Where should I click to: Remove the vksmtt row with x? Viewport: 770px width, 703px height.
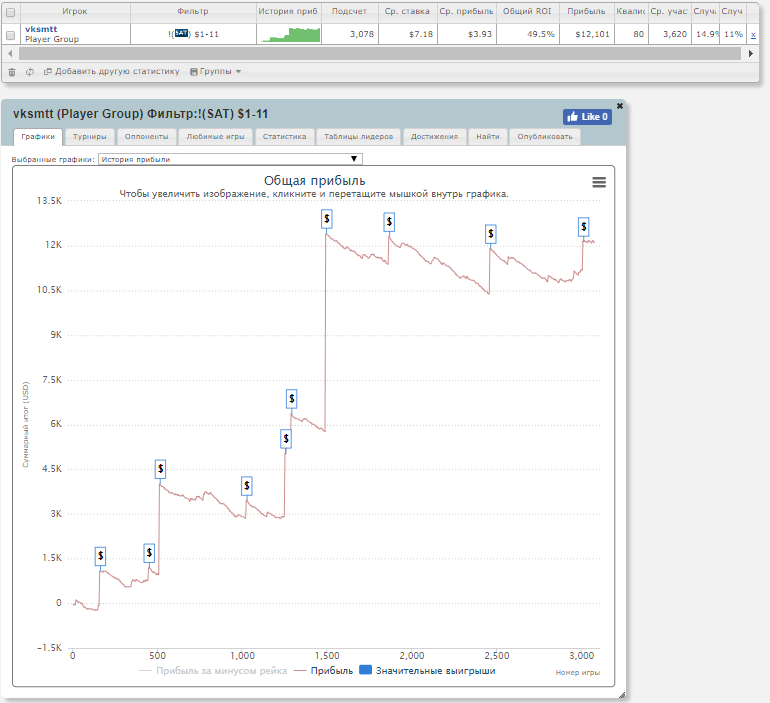point(753,35)
